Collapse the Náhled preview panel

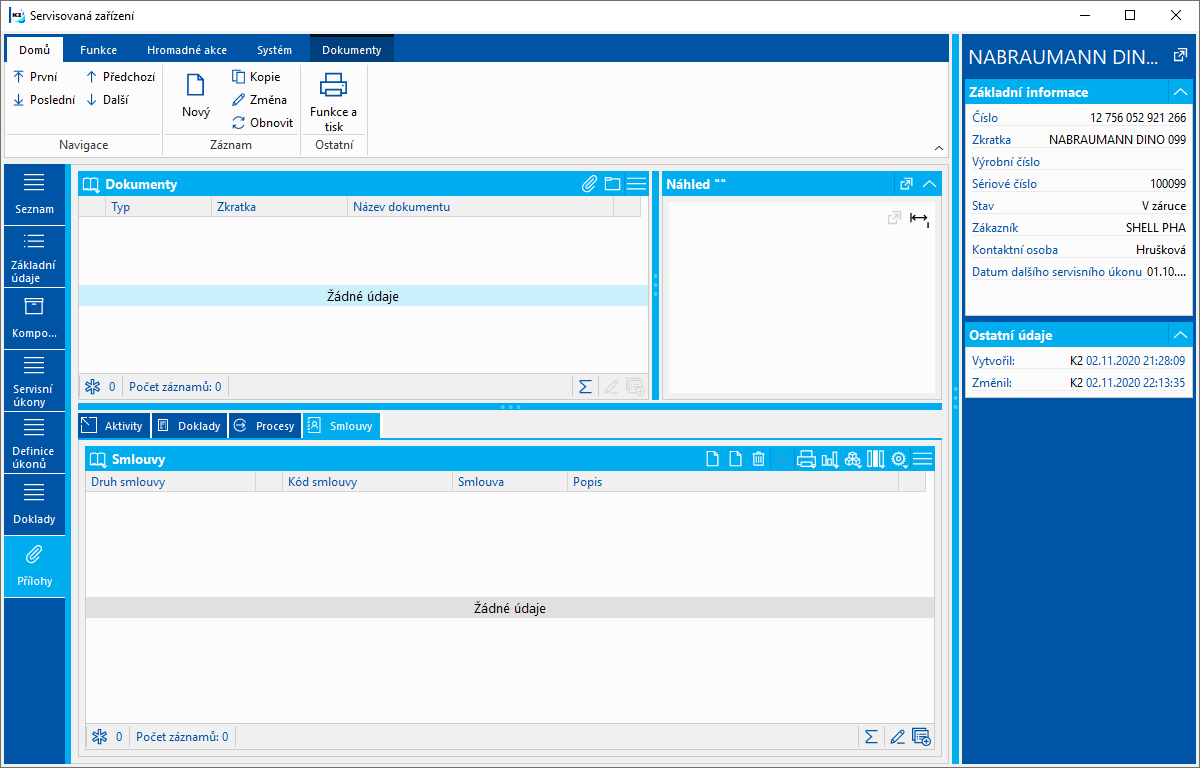(x=930, y=184)
